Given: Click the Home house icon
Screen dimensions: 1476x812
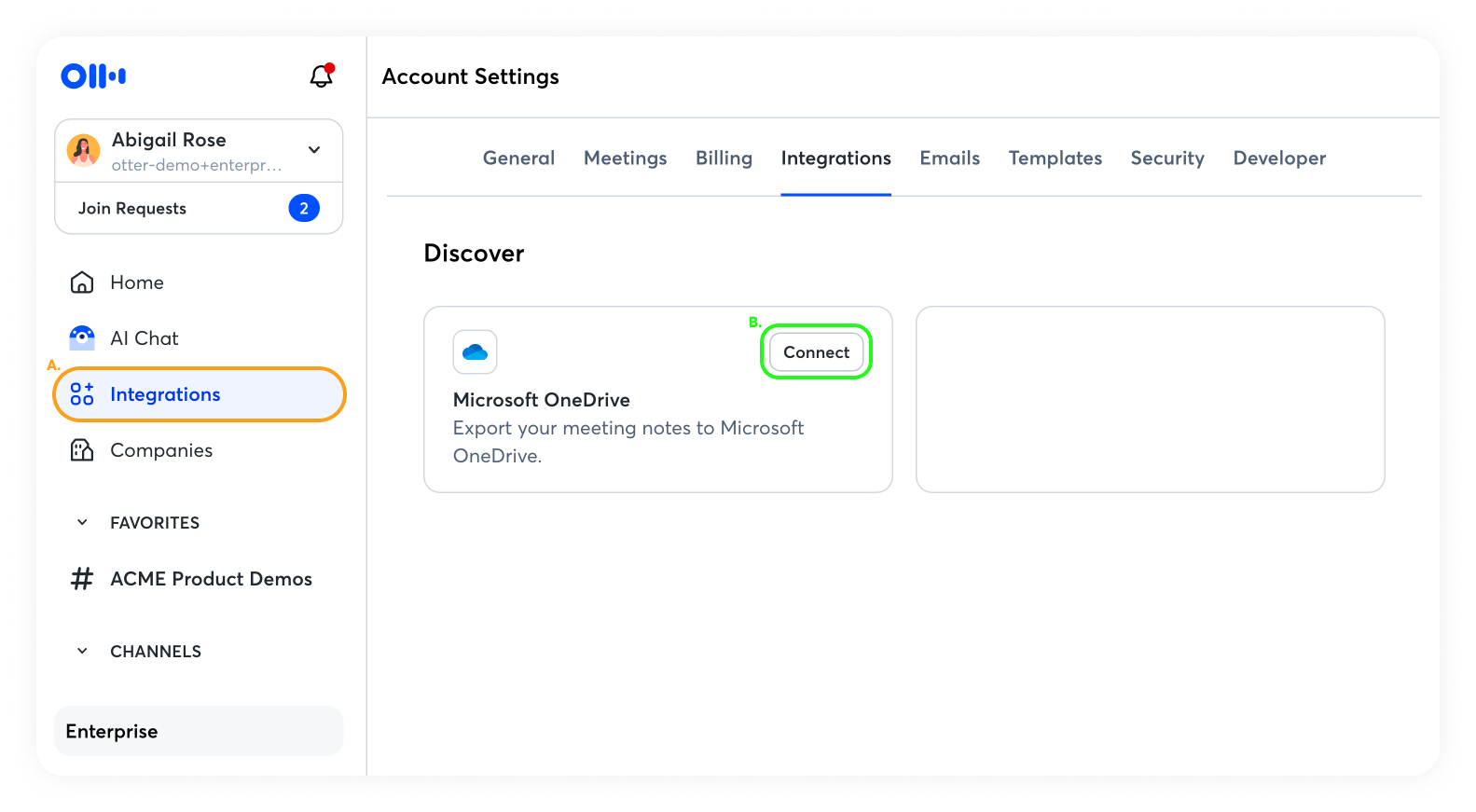Looking at the screenshot, I should tap(82, 282).
